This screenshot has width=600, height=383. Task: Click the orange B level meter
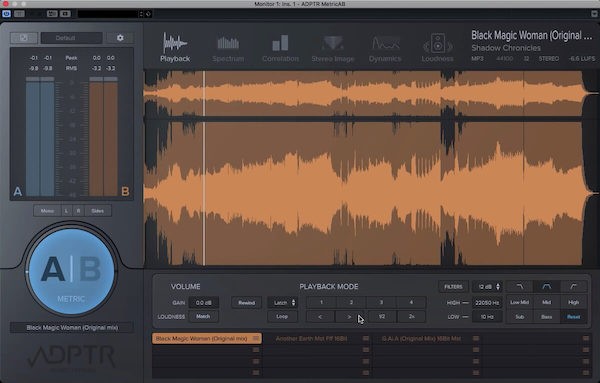(x=103, y=136)
